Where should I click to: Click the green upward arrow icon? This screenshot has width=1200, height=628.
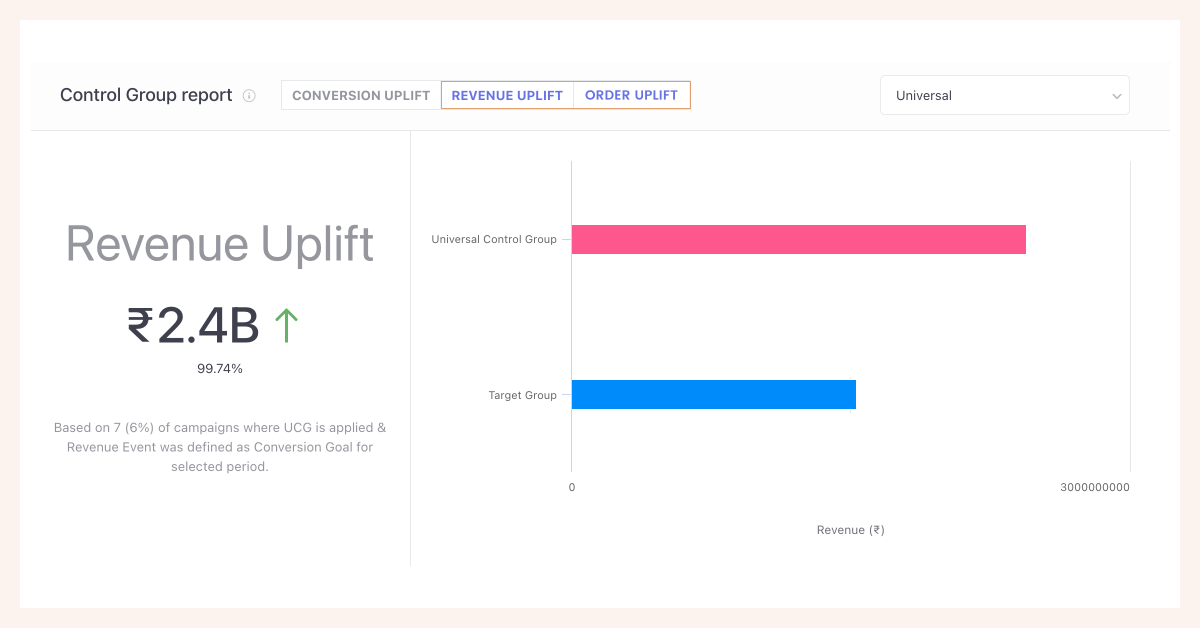[286, 326]
